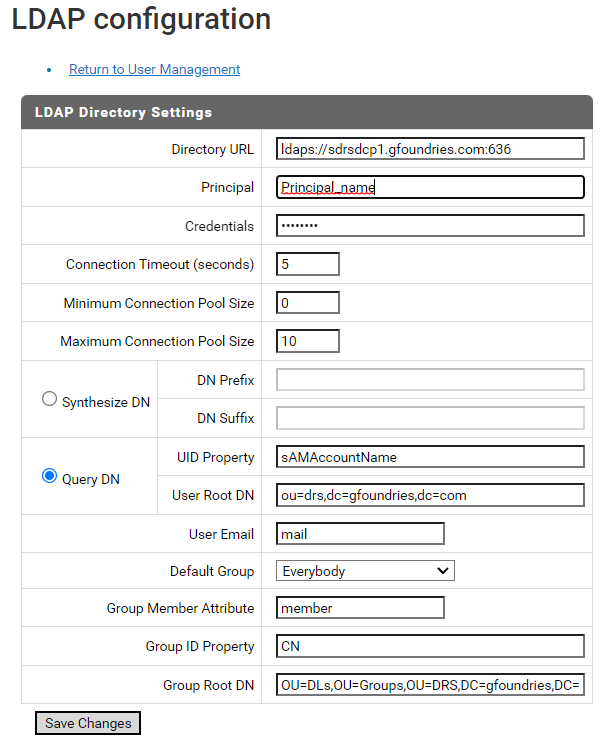Image resolution: width=611 pixels, height=743 pixels.
Task: Select the Query DN radio button
Action: [49, 475]
